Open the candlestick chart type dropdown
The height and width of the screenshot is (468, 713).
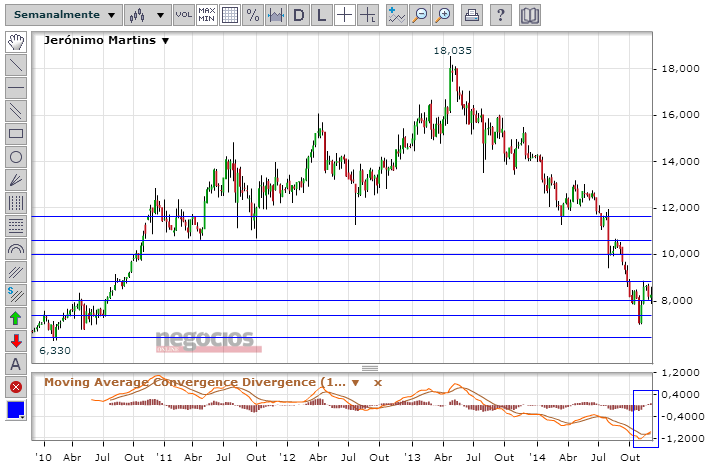148,15
